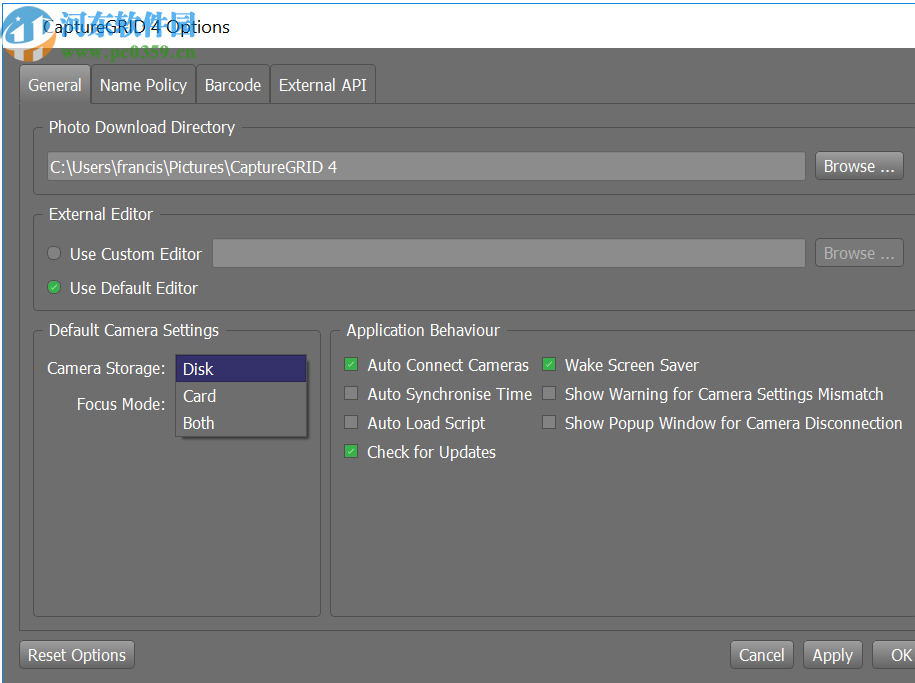Screen dimensions: 915x683
Task: Switch to the Name Policy tab
Action: point(143,85)
